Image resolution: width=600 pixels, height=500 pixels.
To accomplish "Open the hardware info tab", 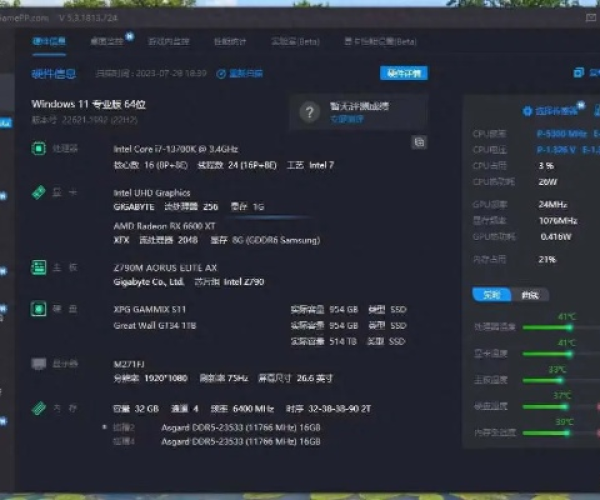I will click(48, 41).
